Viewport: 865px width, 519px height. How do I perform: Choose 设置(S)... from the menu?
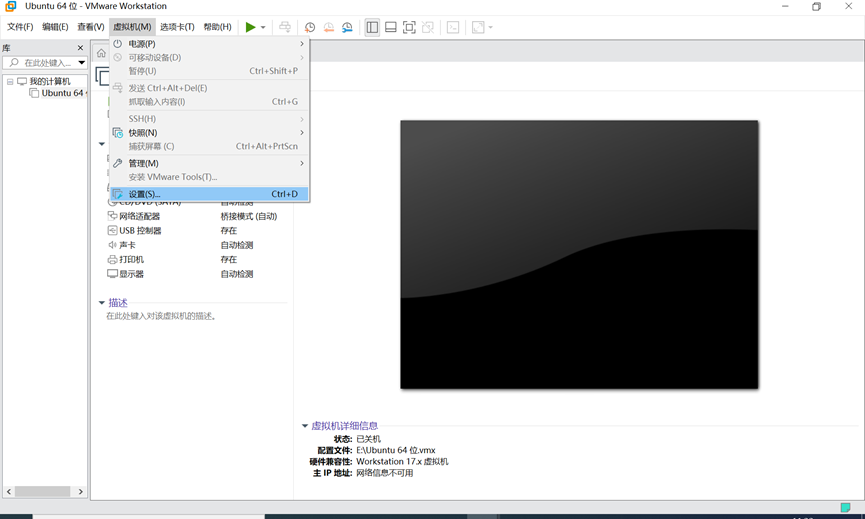tap(209, 194)
